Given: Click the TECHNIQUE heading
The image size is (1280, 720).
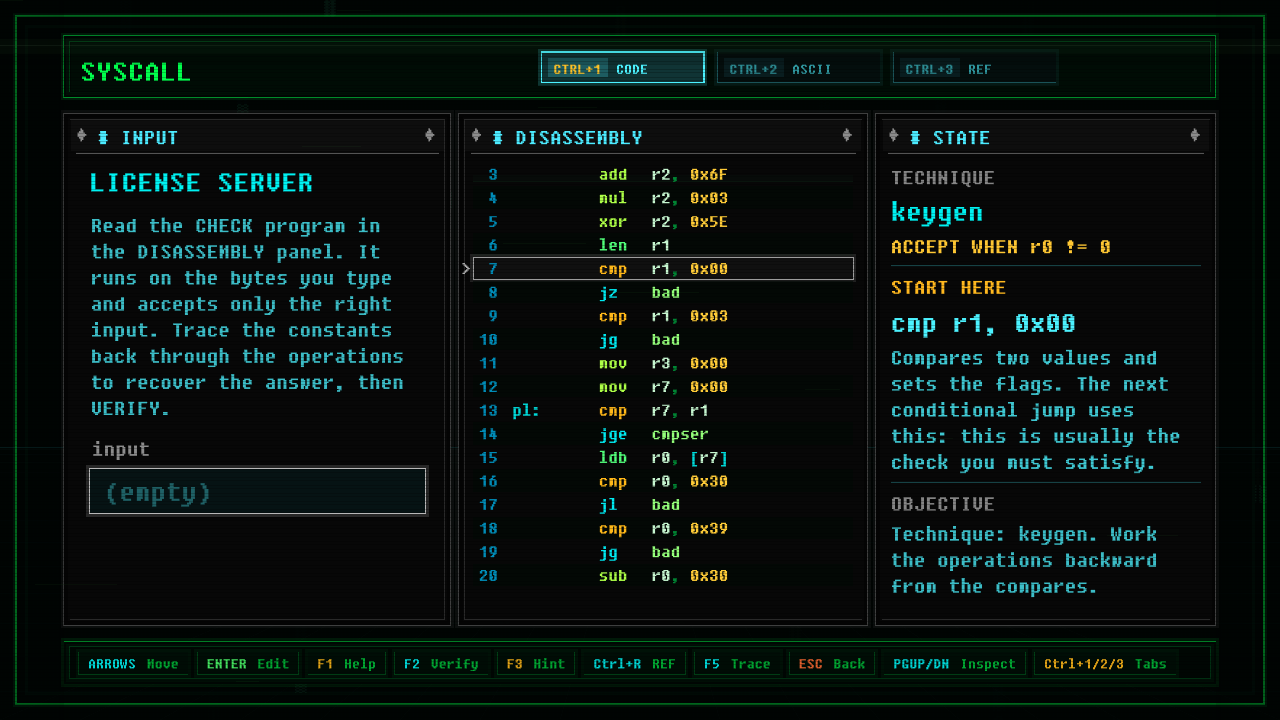Looking at the screenshot, I should (943, 178).
